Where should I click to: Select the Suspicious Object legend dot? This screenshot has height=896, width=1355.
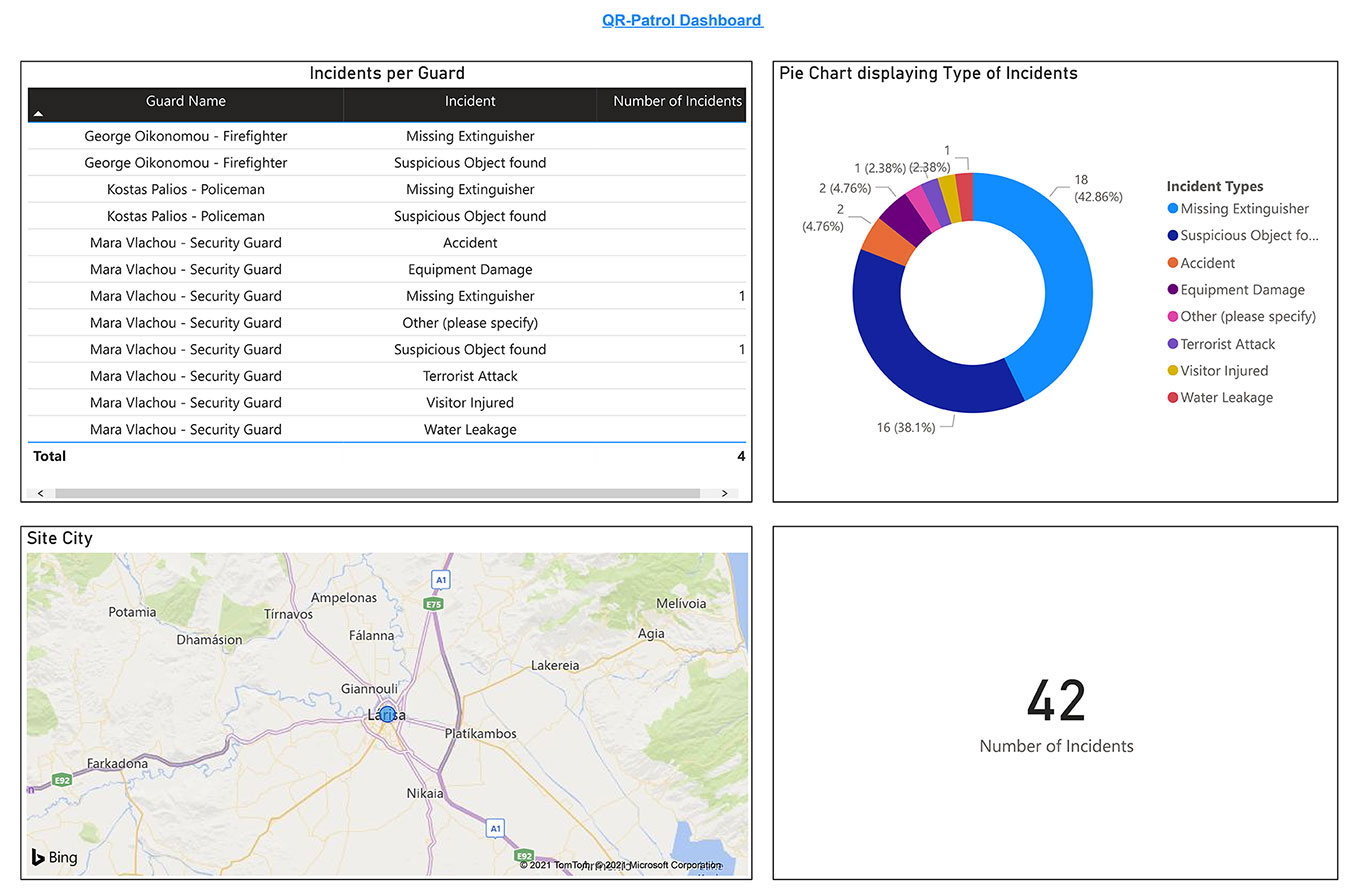pyautogui.click(x=1172, y=236)
